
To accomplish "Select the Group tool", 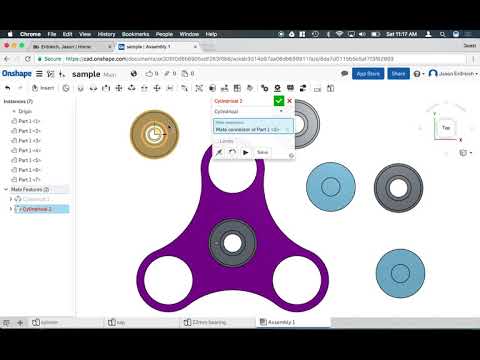I will [x=199, y=88].
